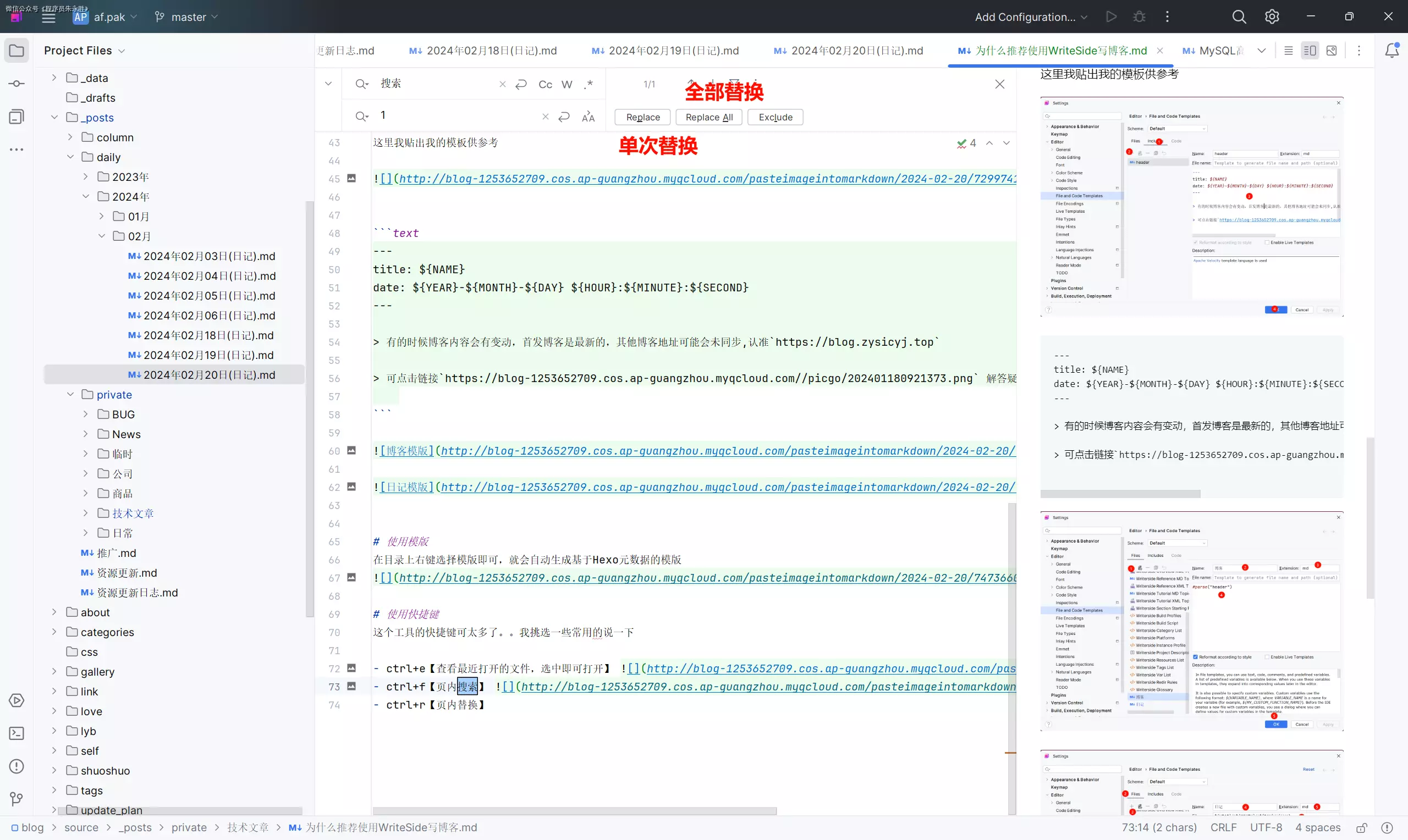1408x840 pixels.
Task: Open the Terminal tool window
Action: point(16,733)
